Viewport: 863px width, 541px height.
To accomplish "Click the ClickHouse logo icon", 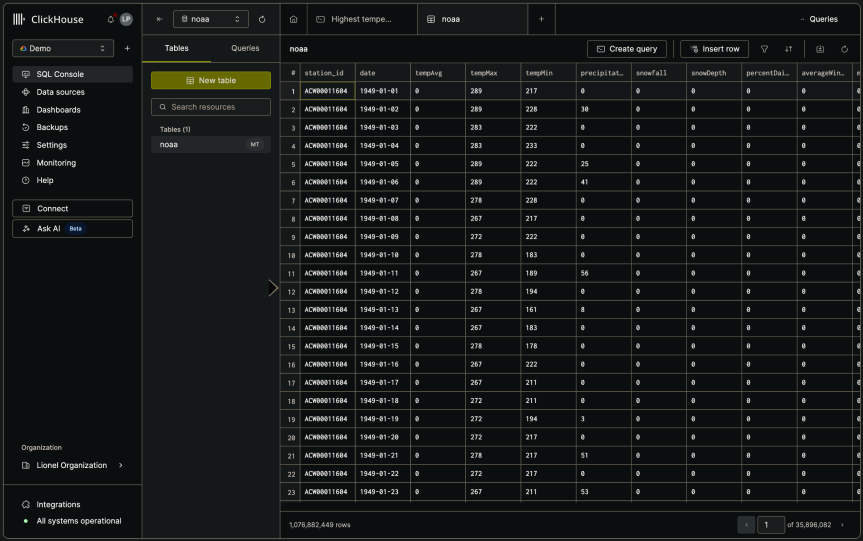I will 19,19.
